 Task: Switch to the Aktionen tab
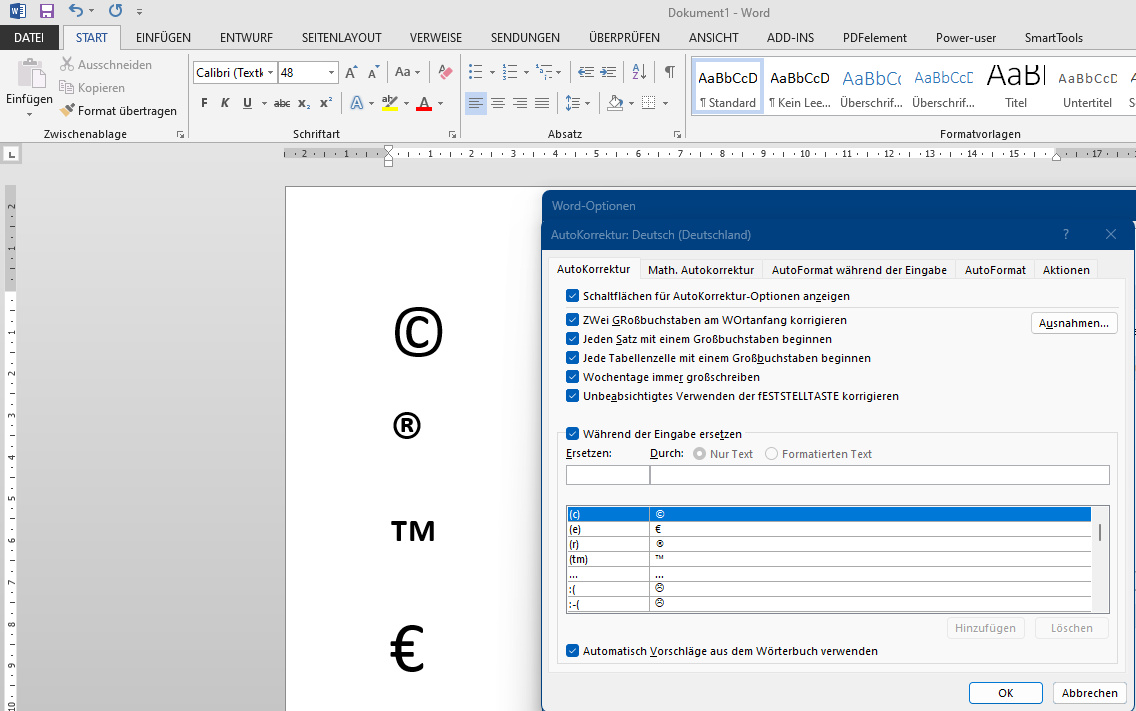tap(1066, 270)
